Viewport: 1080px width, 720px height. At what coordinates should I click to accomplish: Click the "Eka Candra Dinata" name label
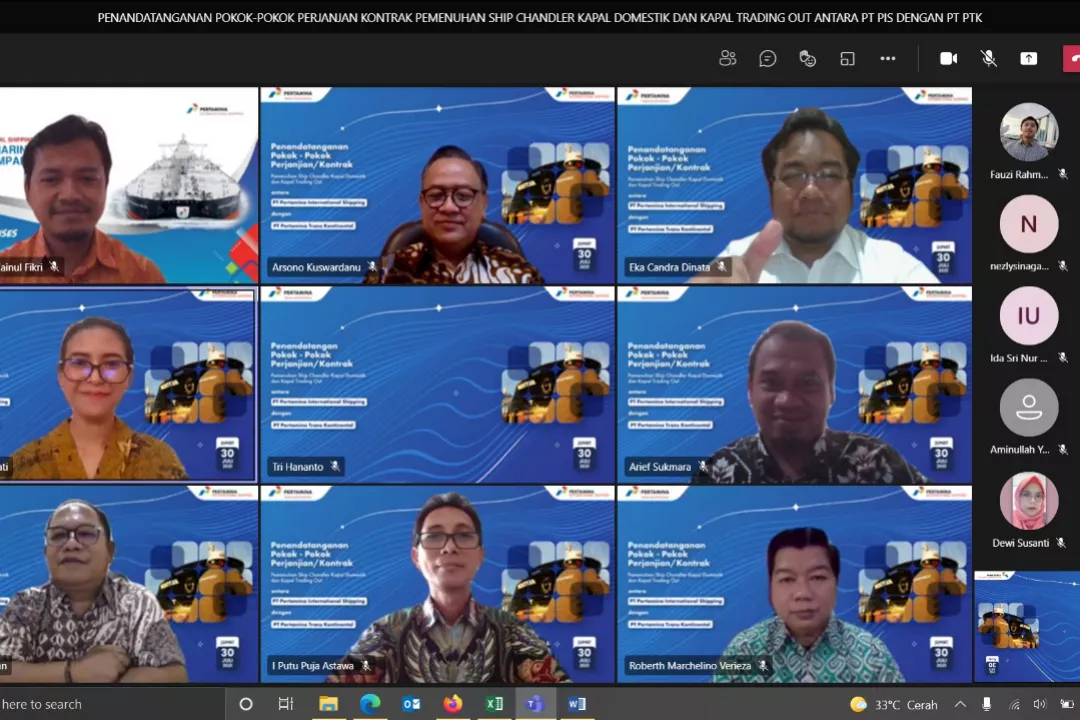pos(669,267)
